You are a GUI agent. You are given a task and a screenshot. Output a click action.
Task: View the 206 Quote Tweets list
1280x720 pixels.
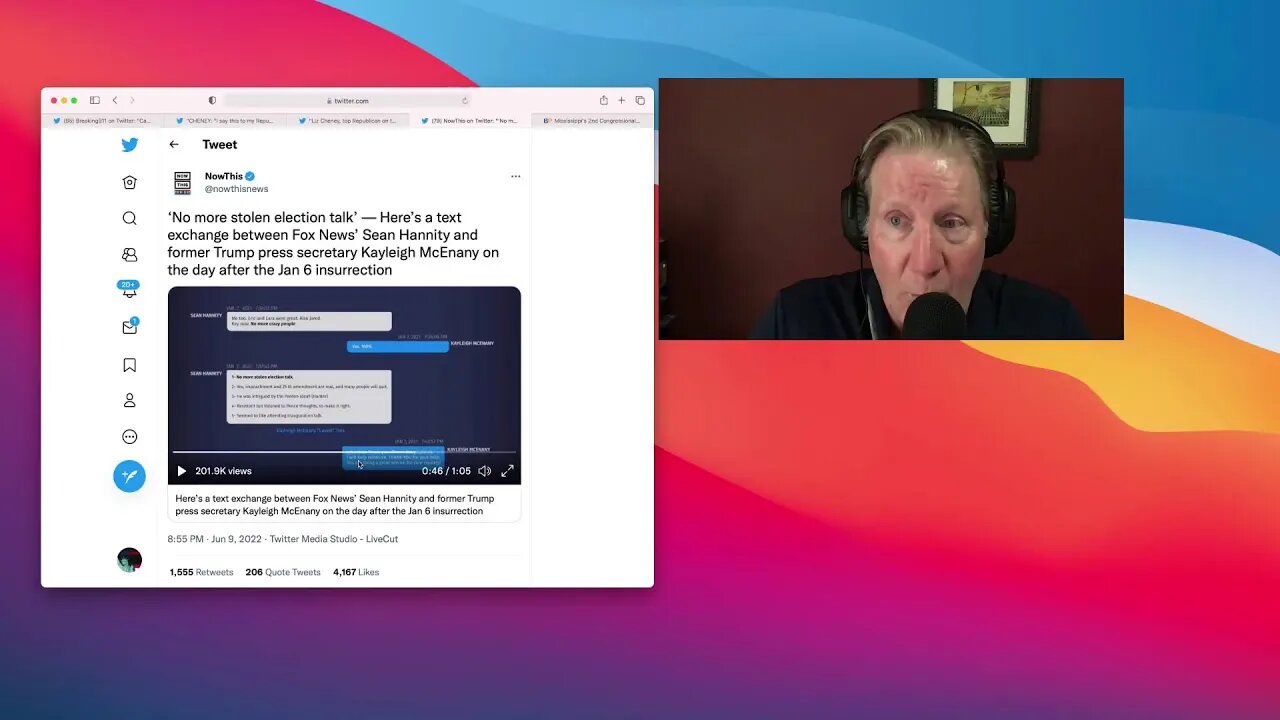(283, 572)
